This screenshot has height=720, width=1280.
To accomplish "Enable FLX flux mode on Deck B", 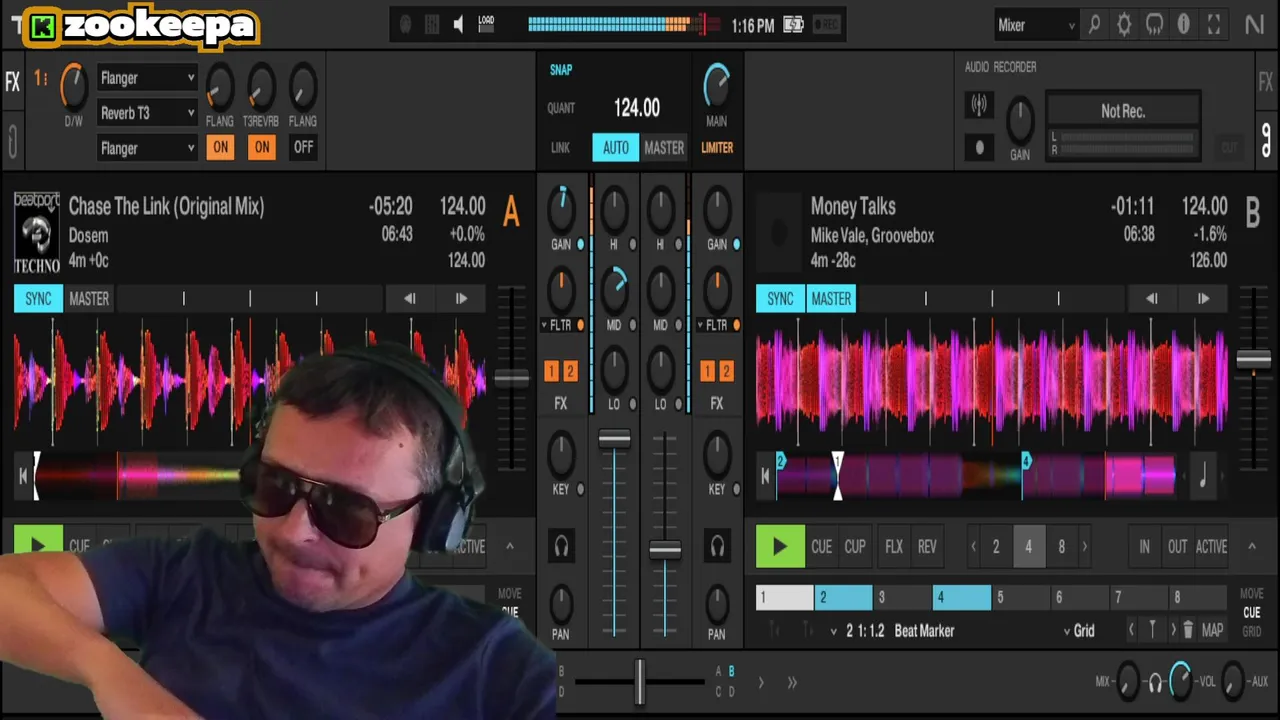I will (x=894, y=547).
